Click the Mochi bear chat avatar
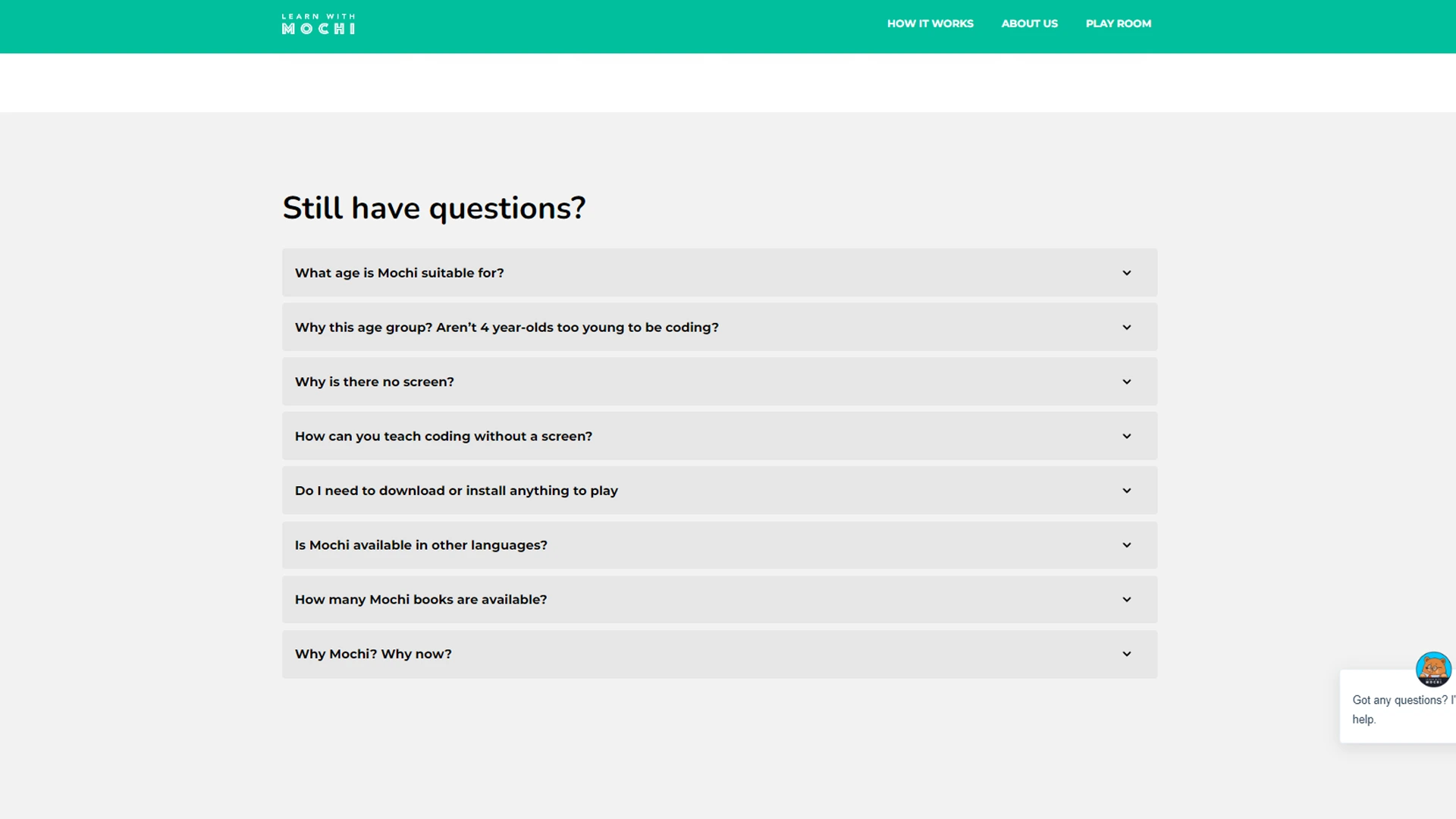The height and width of the screenshot is (819, 1456). click(1432, 669)
